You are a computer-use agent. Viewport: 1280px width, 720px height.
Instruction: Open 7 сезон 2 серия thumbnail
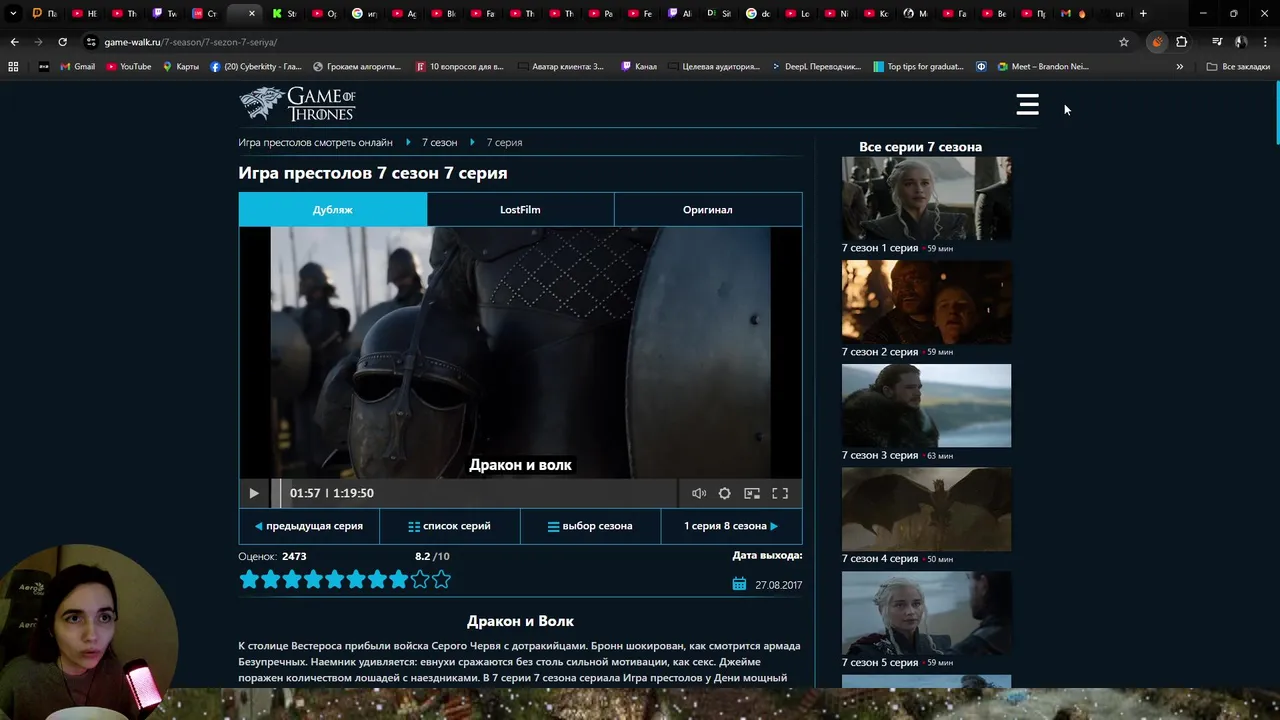pos(926,302)
